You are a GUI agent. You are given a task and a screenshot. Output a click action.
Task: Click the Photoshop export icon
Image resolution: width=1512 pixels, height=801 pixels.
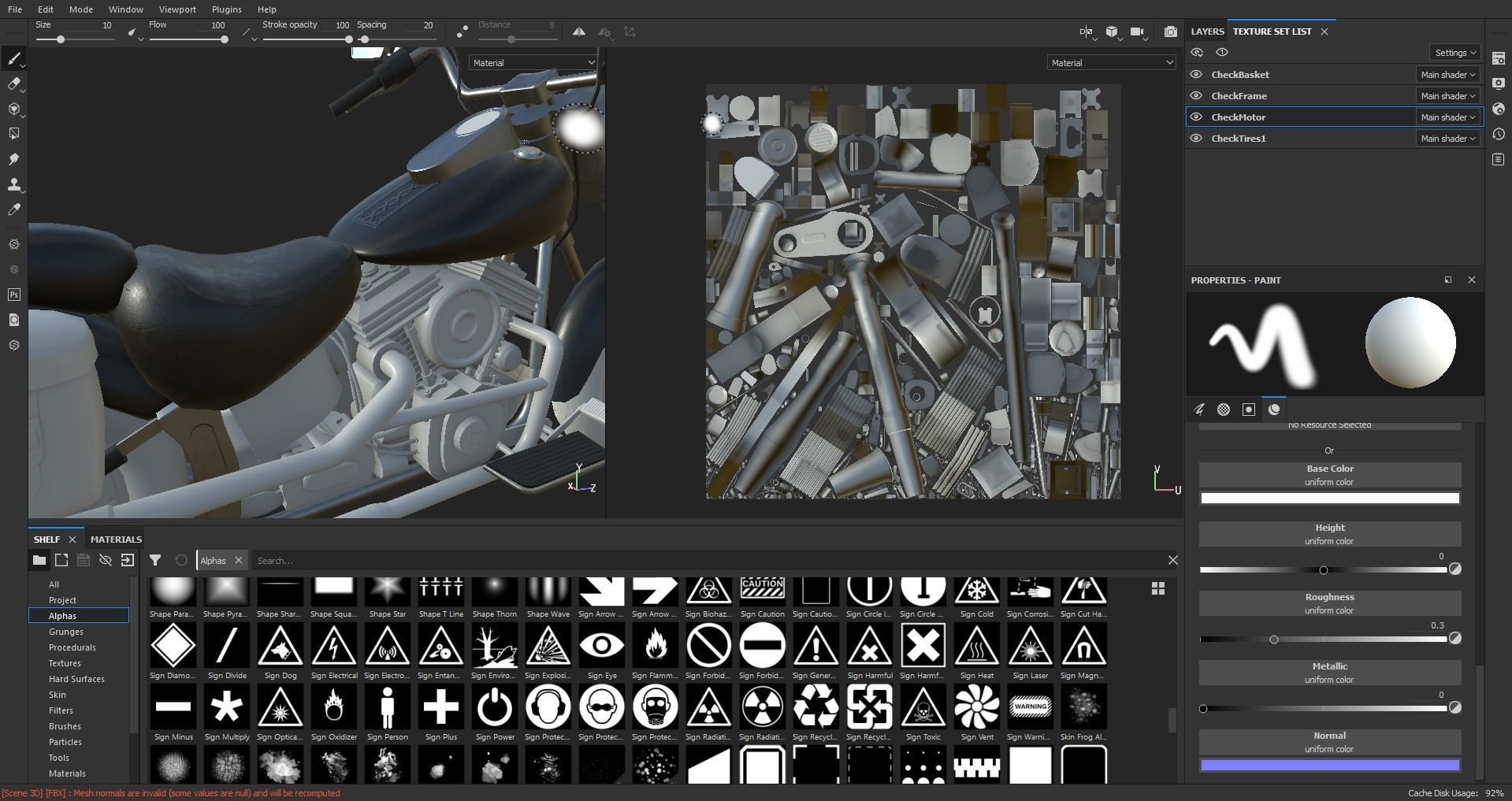tap(13, 295)
